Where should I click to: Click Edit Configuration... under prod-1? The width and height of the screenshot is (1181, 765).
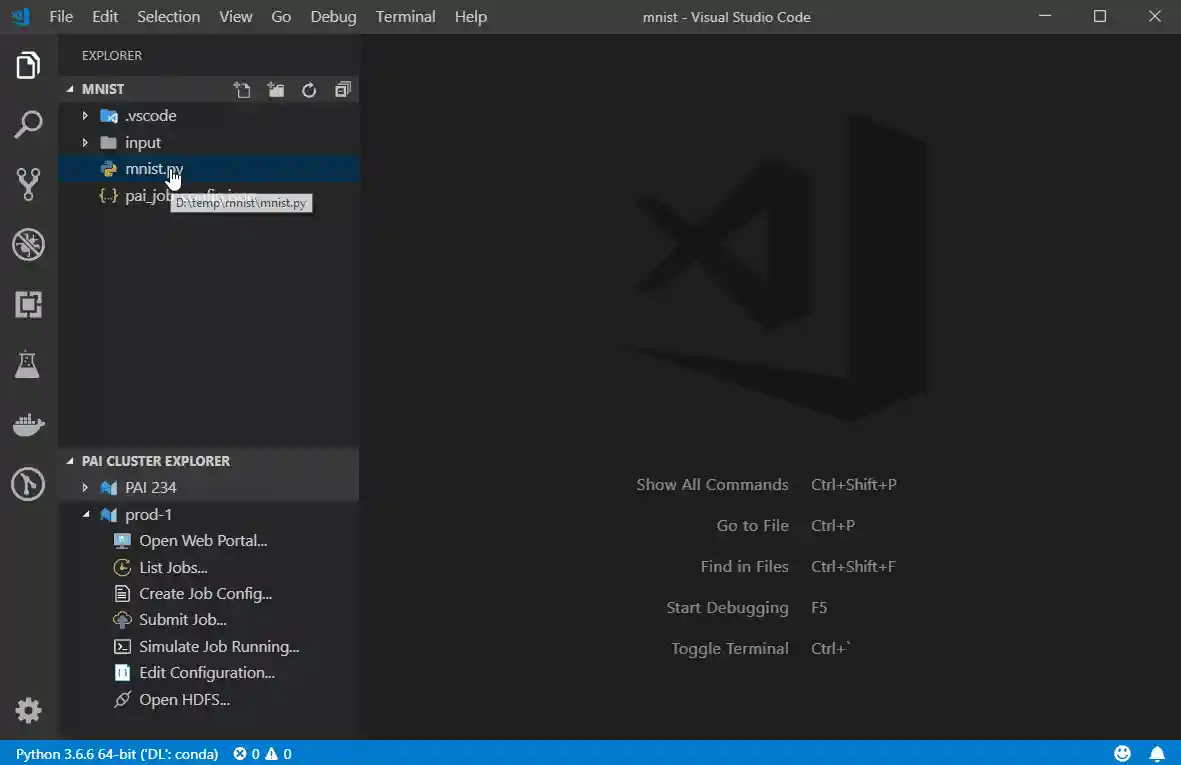[206, 673]
